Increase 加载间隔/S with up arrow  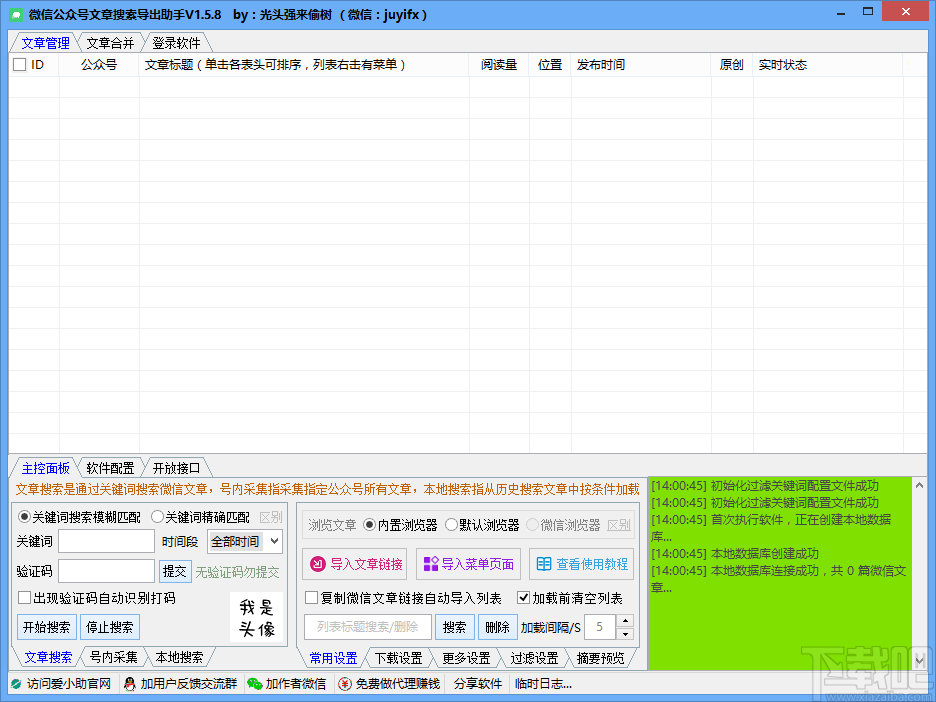pyautogui.click(x=624, y=621)
